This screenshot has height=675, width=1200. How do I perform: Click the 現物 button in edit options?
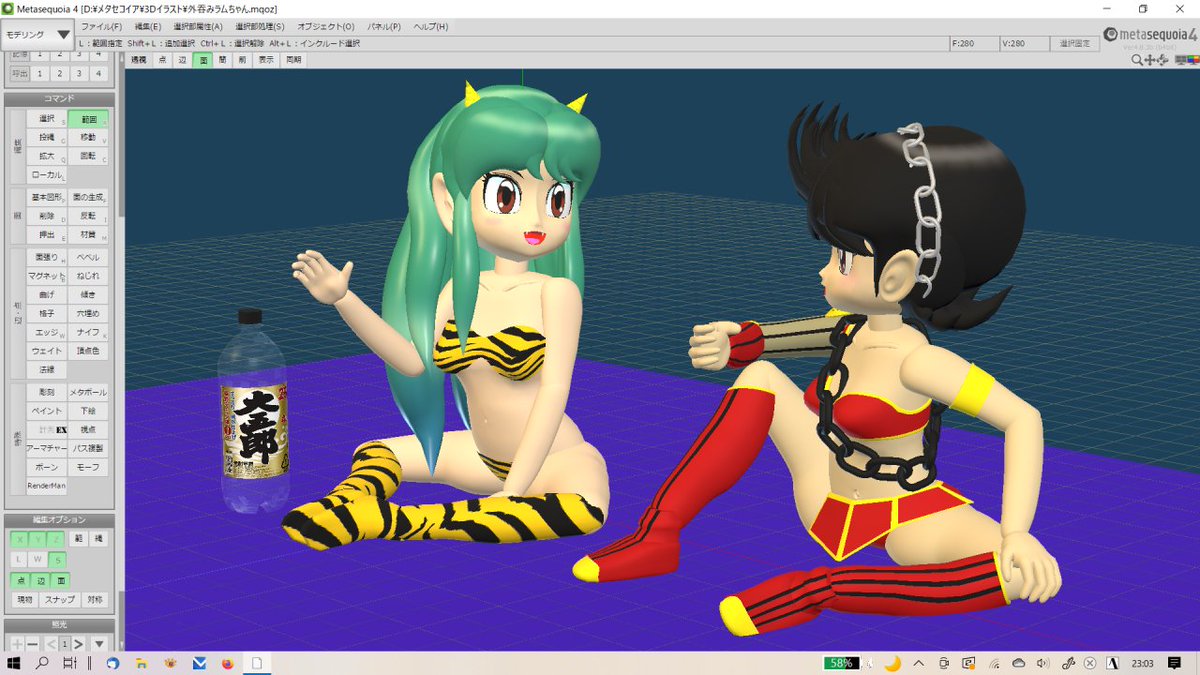(x=24, y=599)
